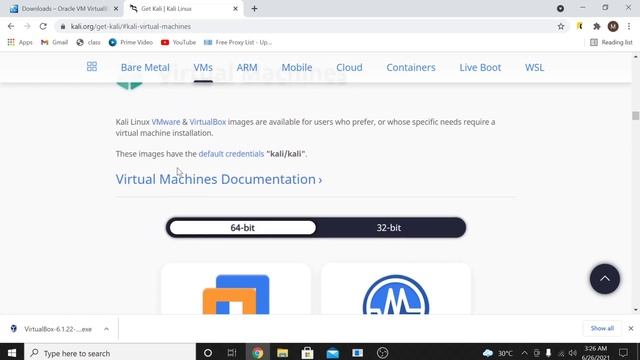Close the Get Kali tab

pos(235,9)
